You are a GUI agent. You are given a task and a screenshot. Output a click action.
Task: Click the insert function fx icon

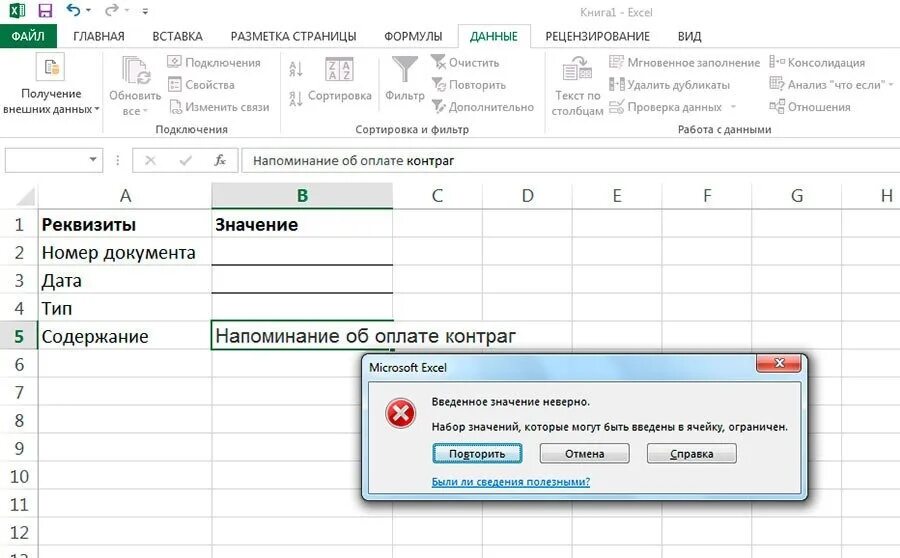coord(220,161)
